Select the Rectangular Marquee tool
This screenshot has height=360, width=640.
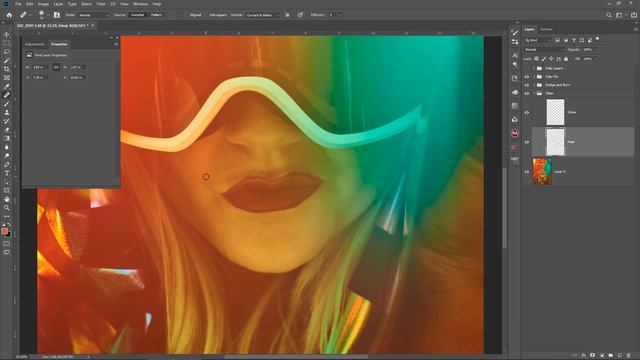[x=7, y=43]
